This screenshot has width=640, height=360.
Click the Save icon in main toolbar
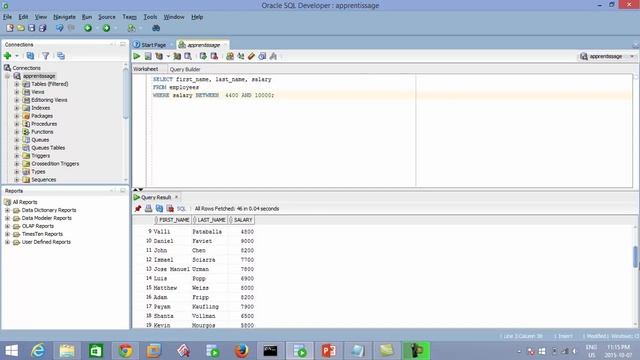31,28
